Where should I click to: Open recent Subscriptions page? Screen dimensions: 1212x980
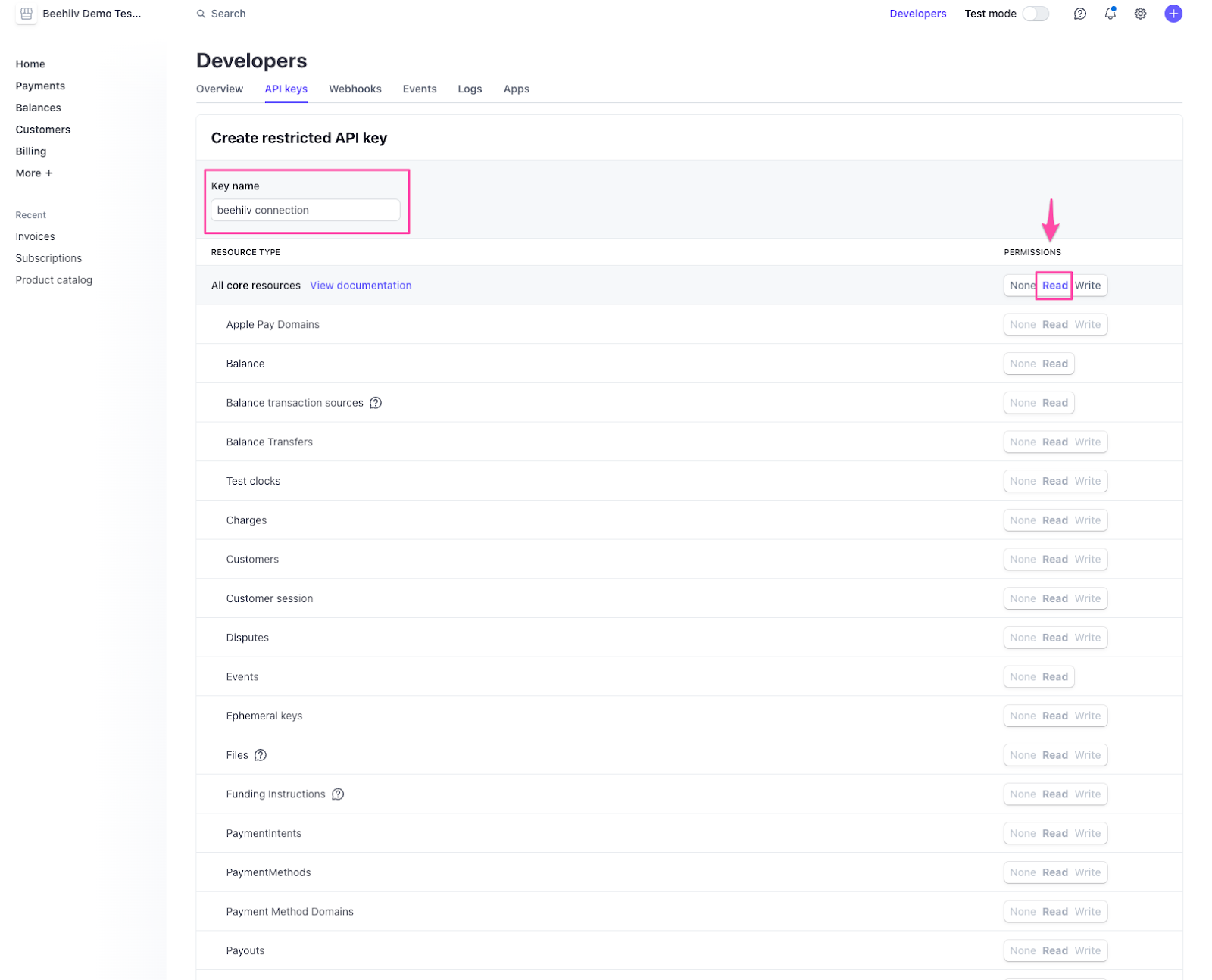coord(48,258)
